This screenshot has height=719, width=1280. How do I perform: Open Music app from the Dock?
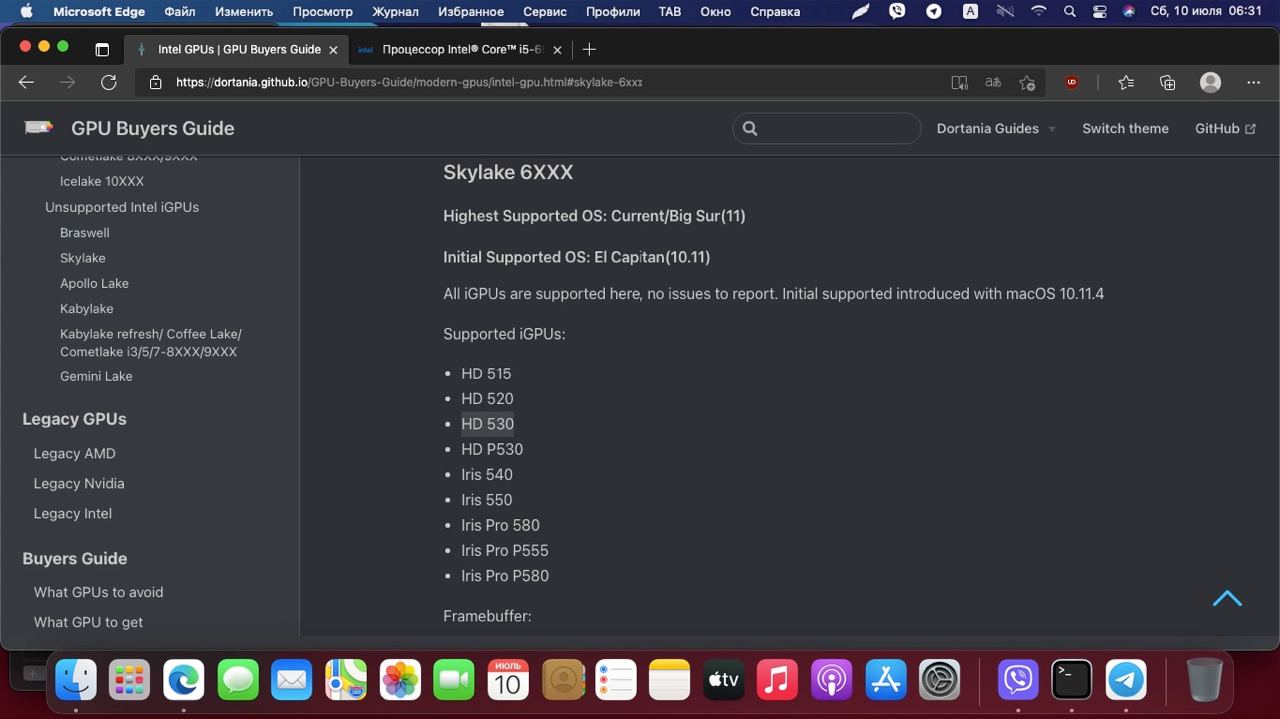tap(778, 680)
